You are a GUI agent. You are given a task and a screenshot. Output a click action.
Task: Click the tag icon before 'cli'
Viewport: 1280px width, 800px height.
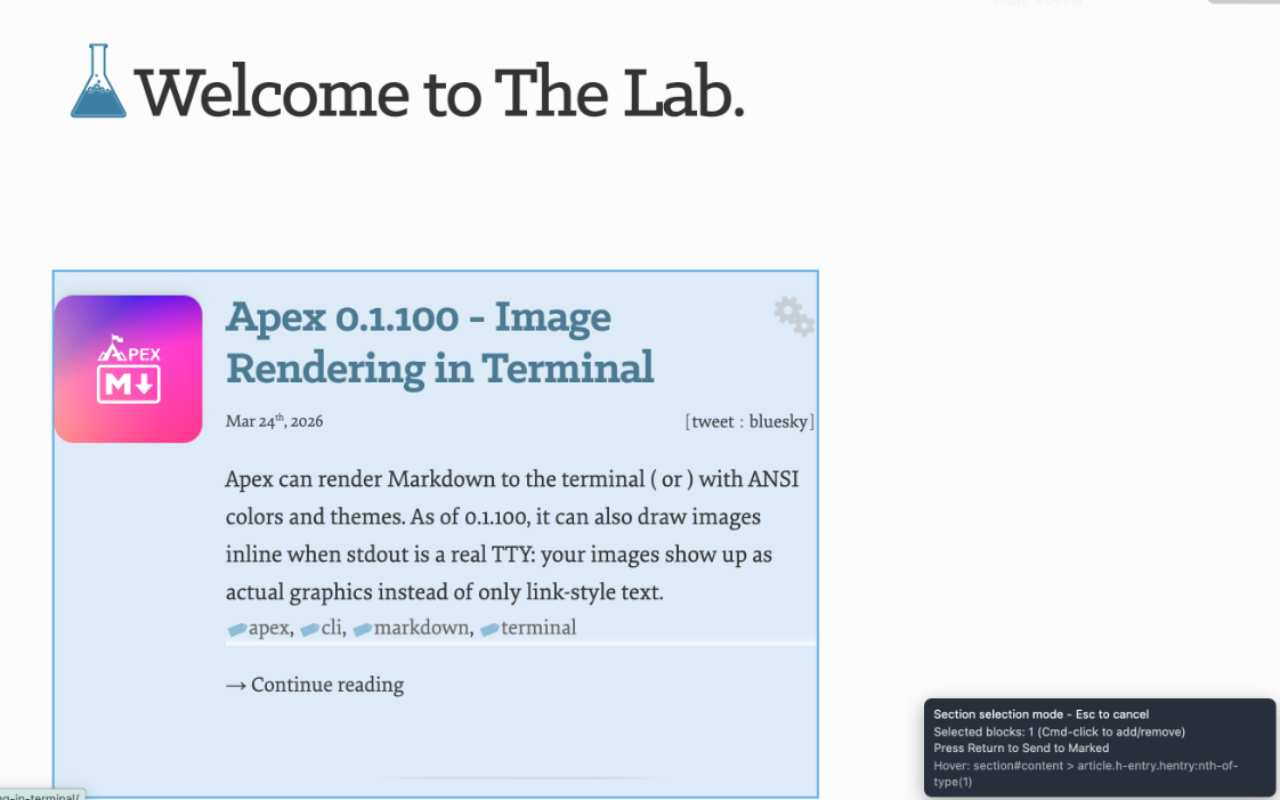(309, 629)
